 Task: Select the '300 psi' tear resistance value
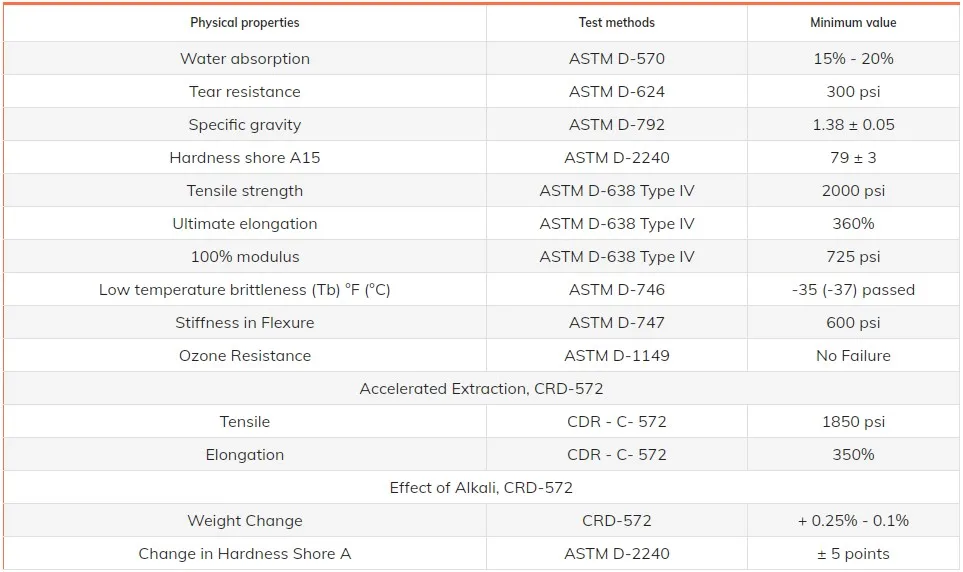(853, 92)
